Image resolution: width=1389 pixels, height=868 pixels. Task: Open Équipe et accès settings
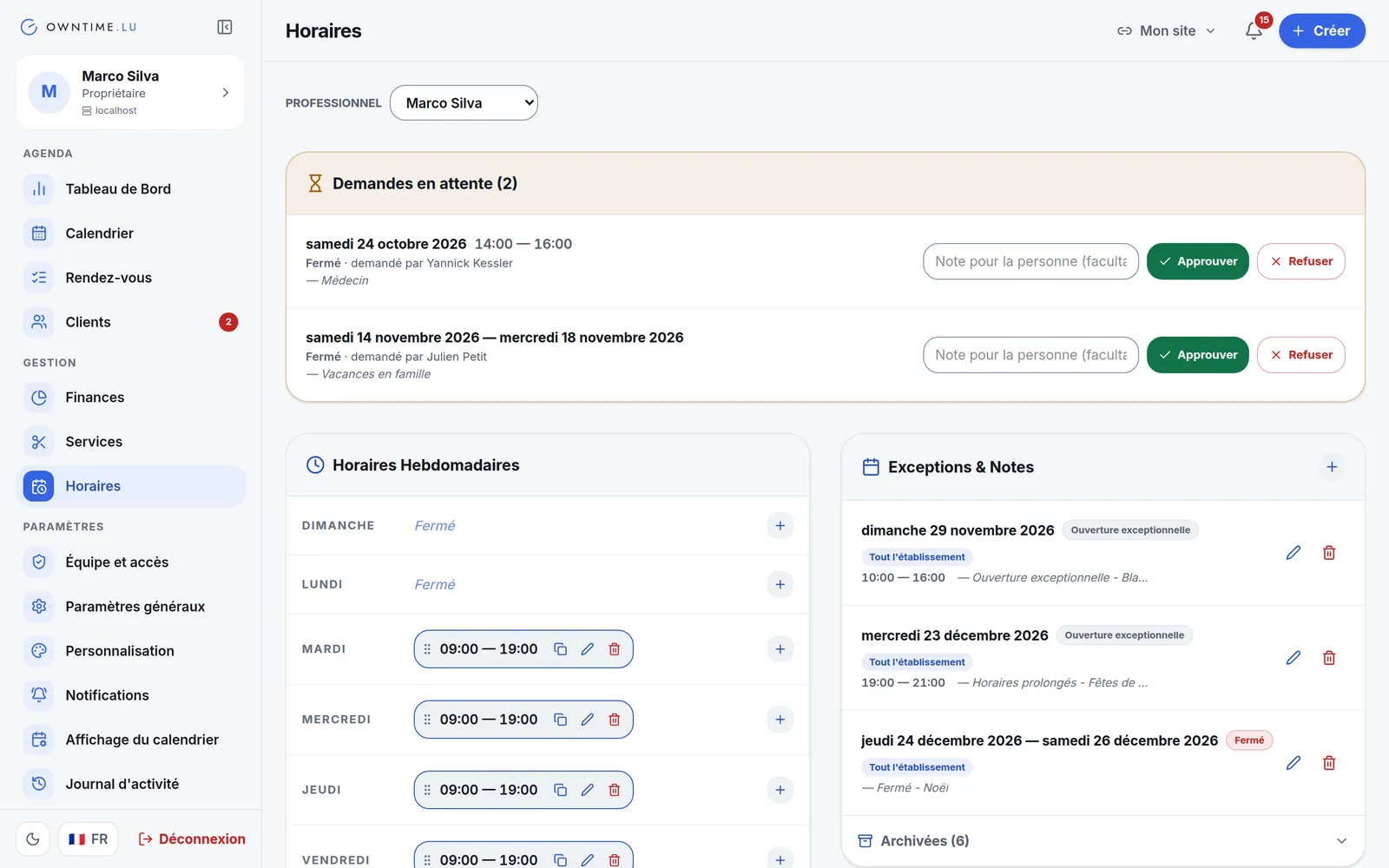point(131,562)
